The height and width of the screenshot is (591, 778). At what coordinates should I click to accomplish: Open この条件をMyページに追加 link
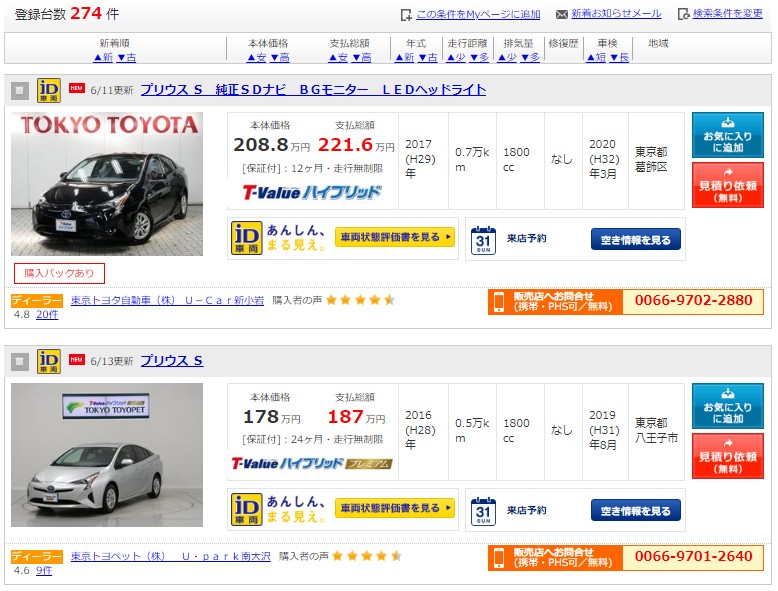tap(478, 14)
